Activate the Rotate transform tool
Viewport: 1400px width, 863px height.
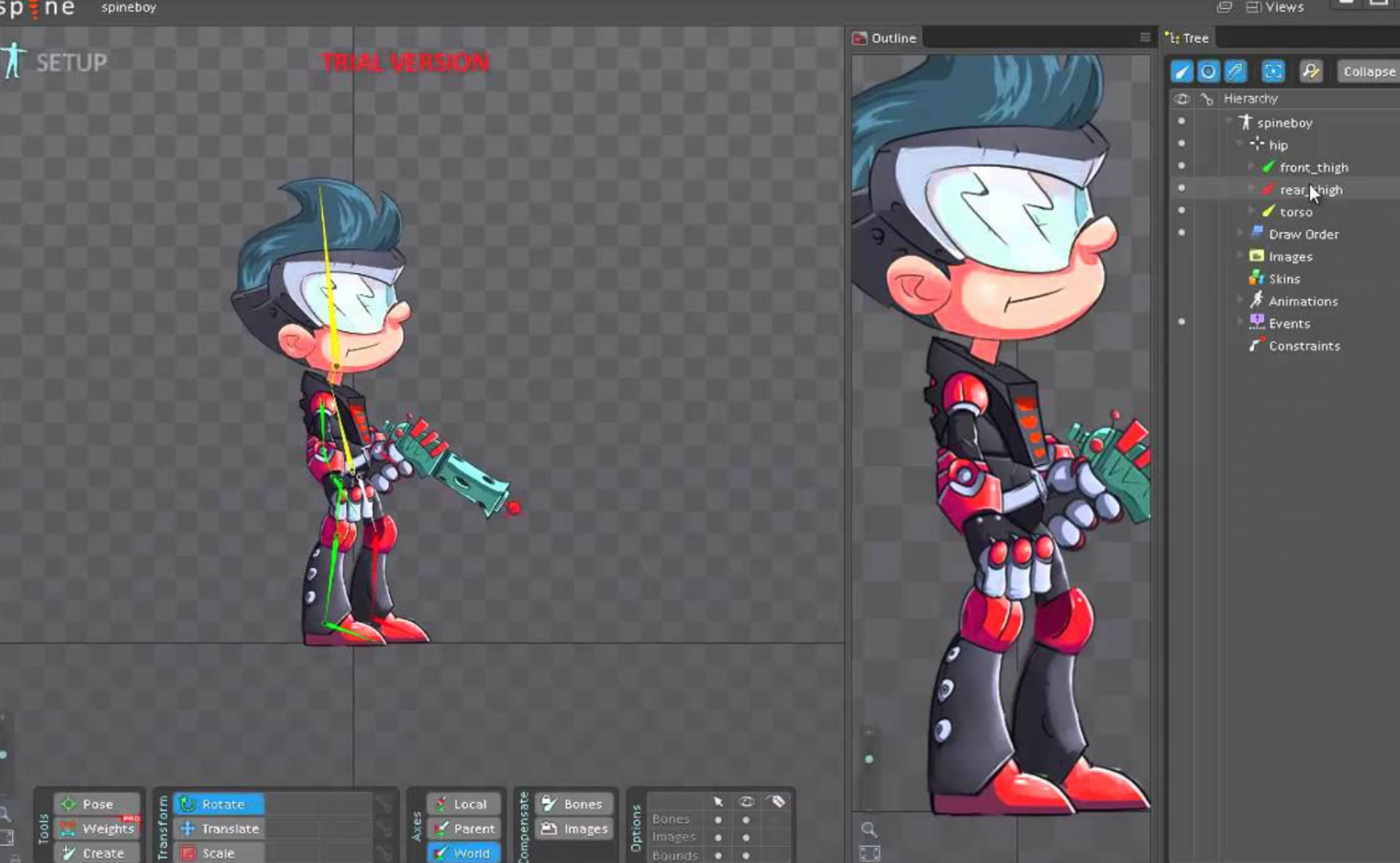point(219,804)
